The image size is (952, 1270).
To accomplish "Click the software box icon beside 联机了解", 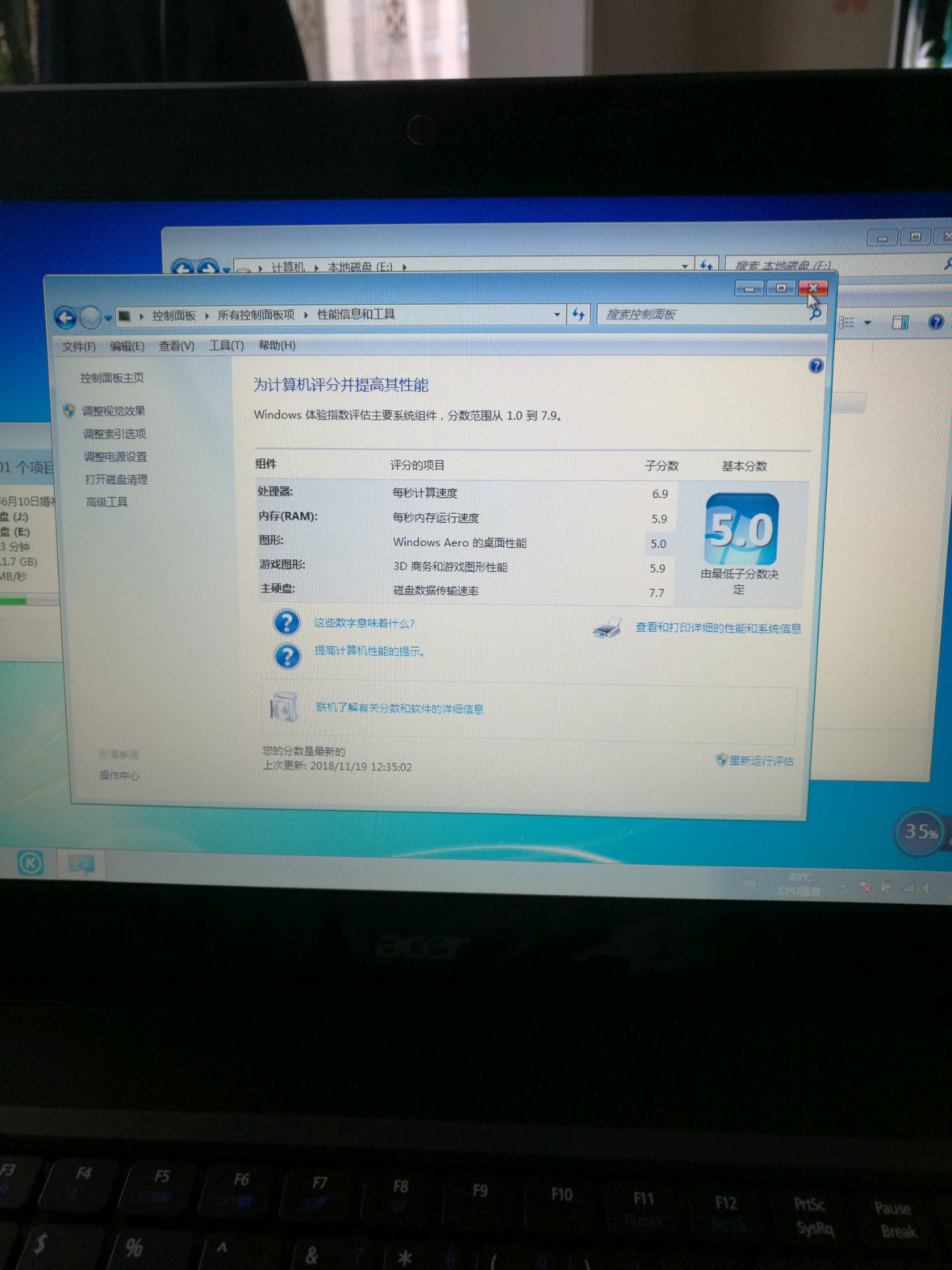I will click(284, 707).
